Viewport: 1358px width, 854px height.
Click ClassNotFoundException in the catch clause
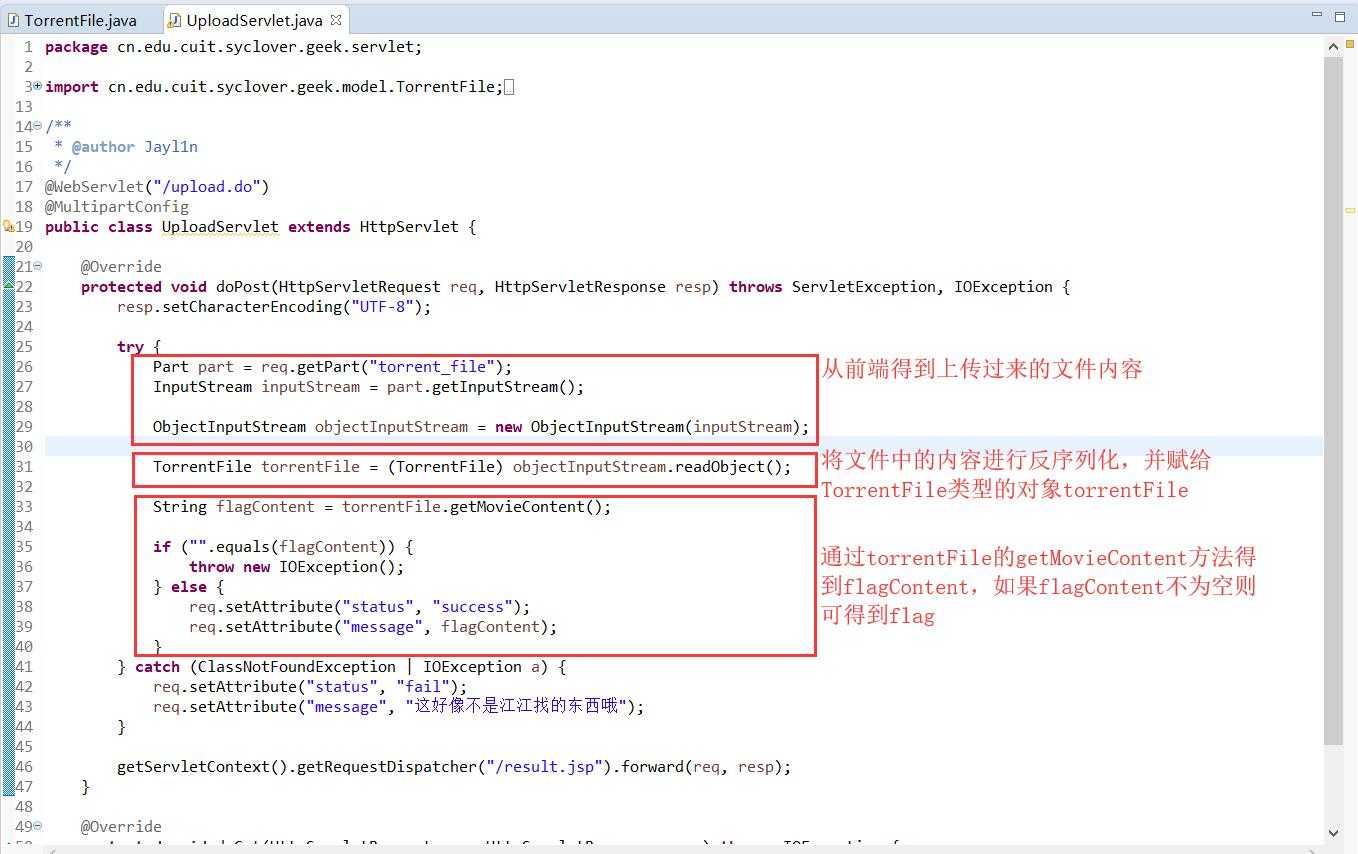point(297,667)
